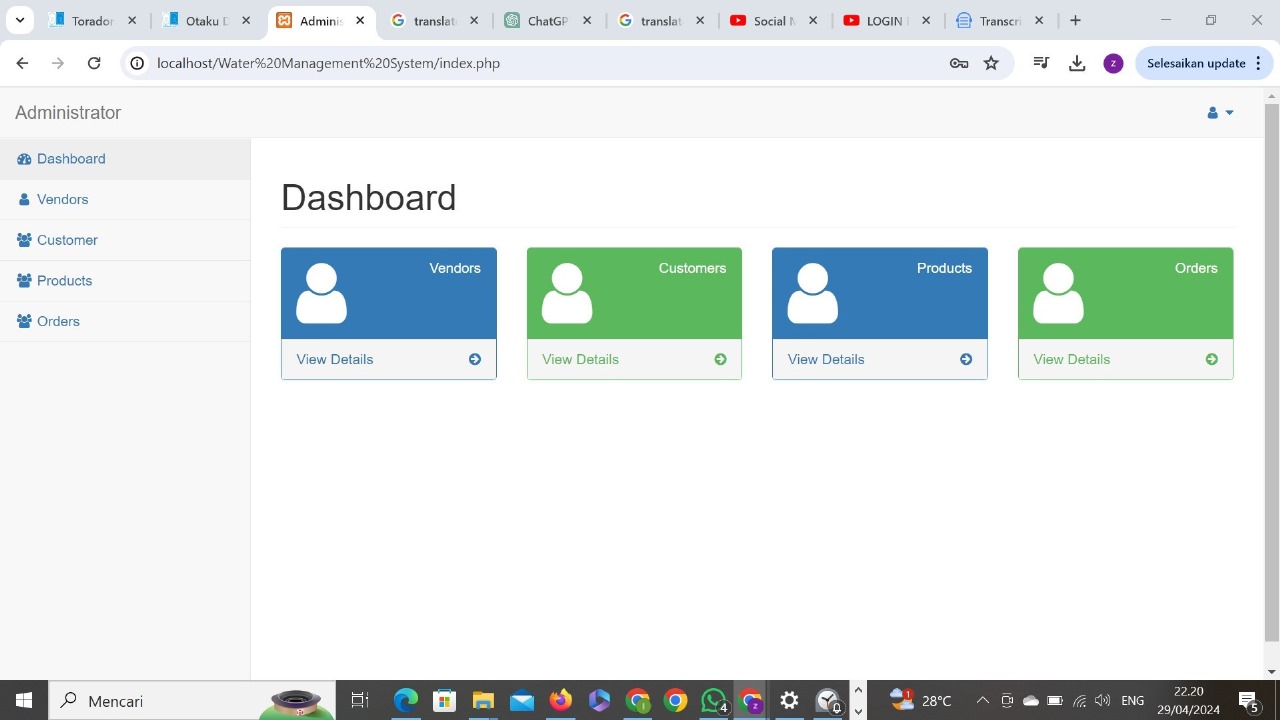Image resolution: width=1280 pixels, height=720 pixels.
Task: Open the tab search dropdown arrow
Action: (20, 20)
